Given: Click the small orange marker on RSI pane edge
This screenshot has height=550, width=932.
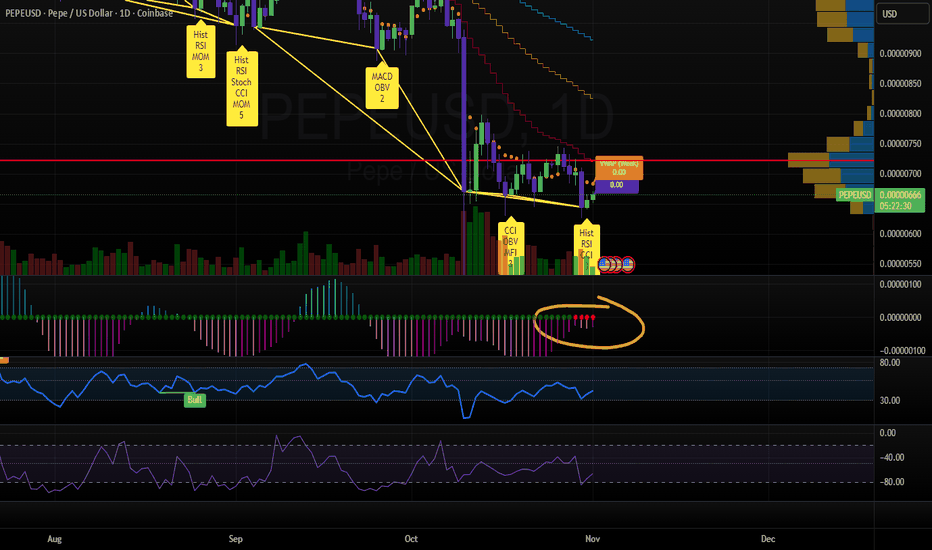Looking at the screenshot, I should (x=4, y=360).
